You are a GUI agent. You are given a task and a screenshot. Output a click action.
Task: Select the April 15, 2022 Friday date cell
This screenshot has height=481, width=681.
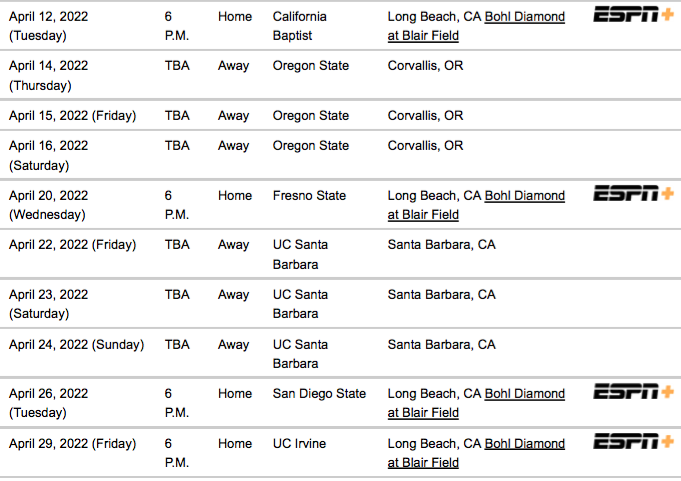(x=73, y=115)
